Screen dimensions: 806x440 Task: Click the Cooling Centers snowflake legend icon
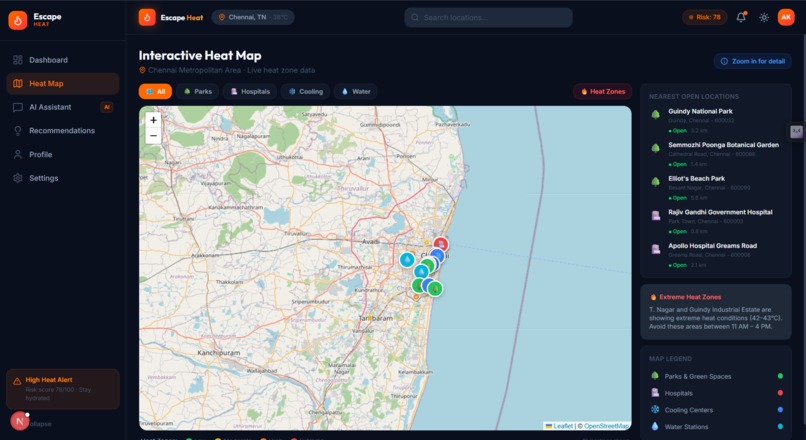655,410
